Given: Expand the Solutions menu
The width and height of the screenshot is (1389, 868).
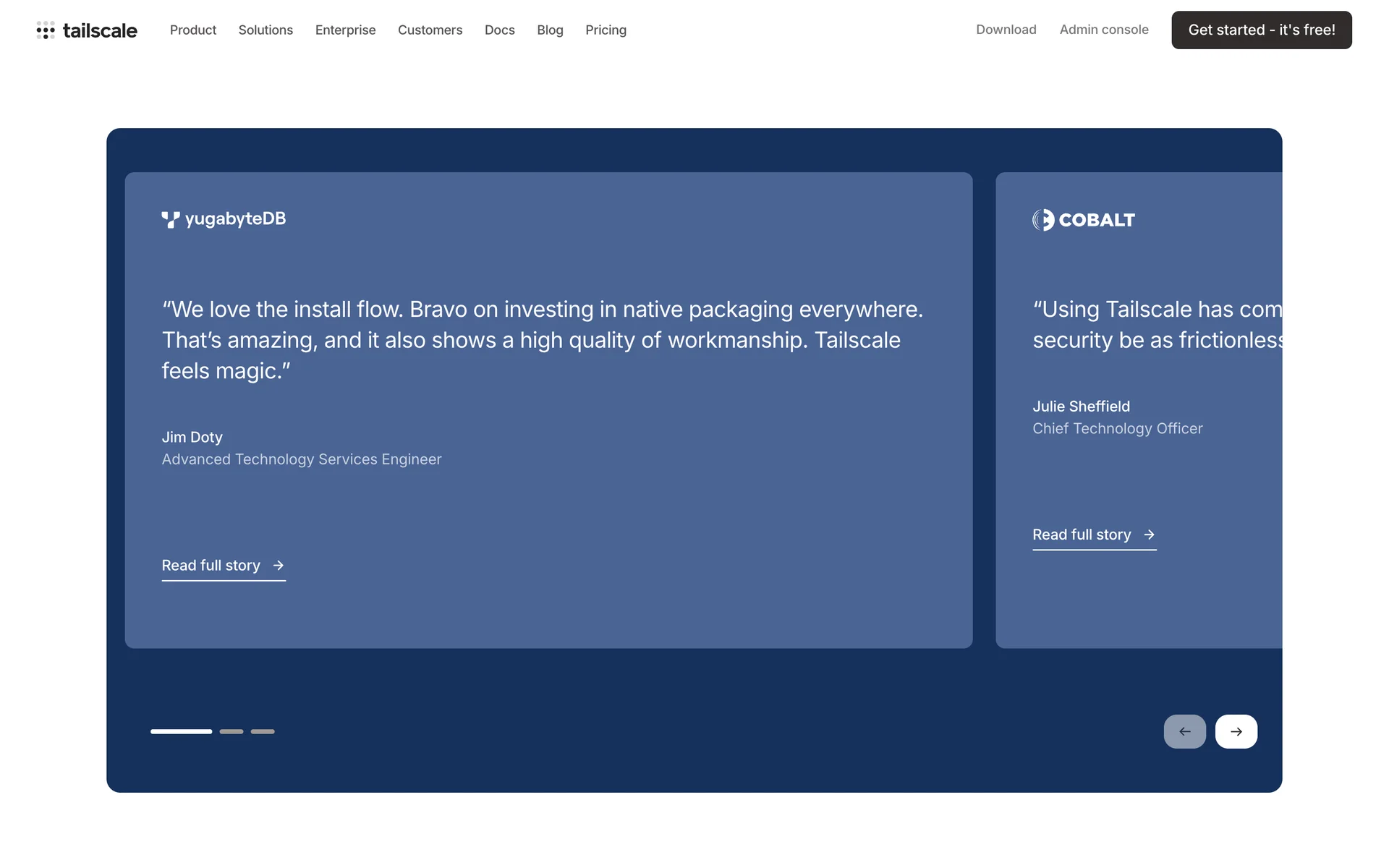Looking at the screenshot, I should pyautogui.click(x=266, y=30).
